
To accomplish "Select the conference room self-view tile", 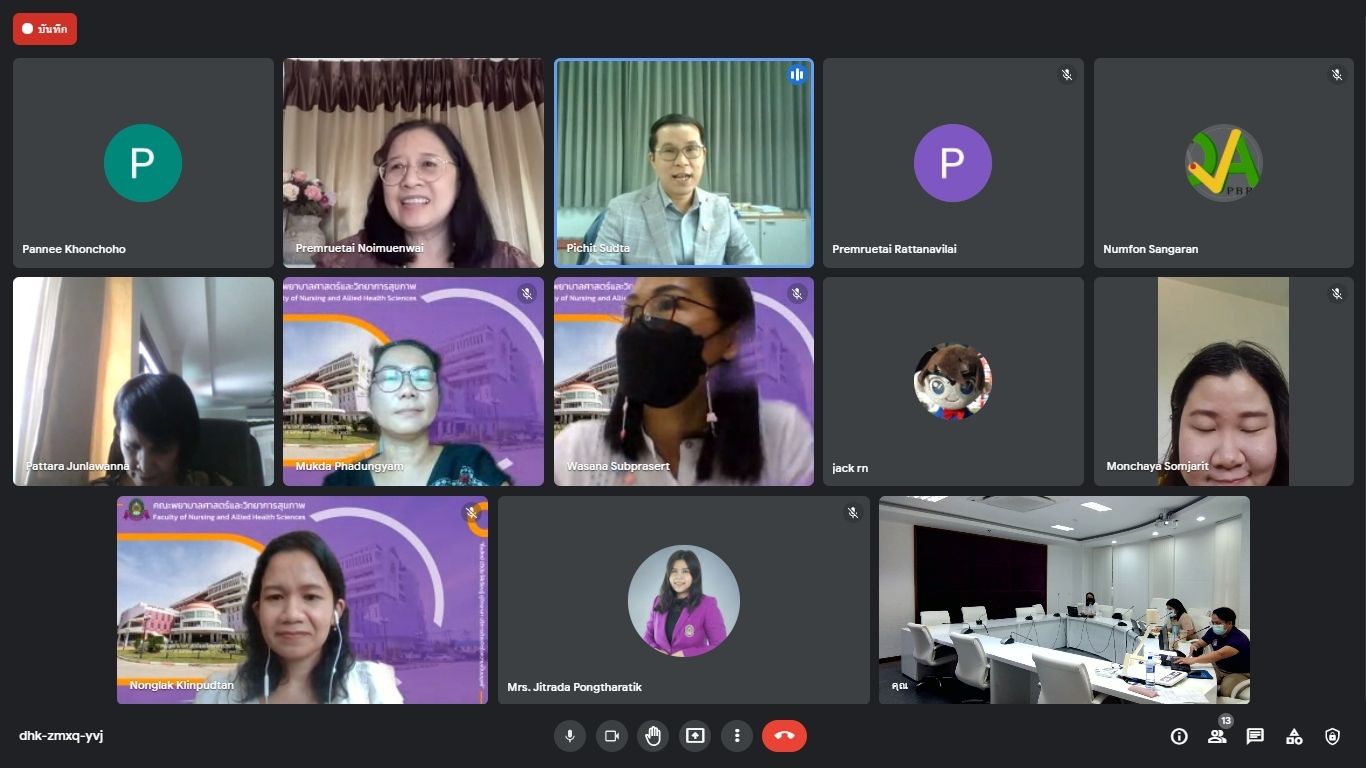I will click(x=1064, y=600).
